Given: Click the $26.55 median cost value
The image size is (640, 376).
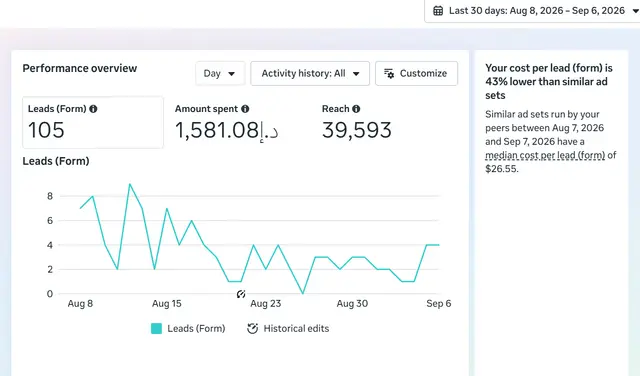Looking at the screenshot, I should [x=501, y=169].
